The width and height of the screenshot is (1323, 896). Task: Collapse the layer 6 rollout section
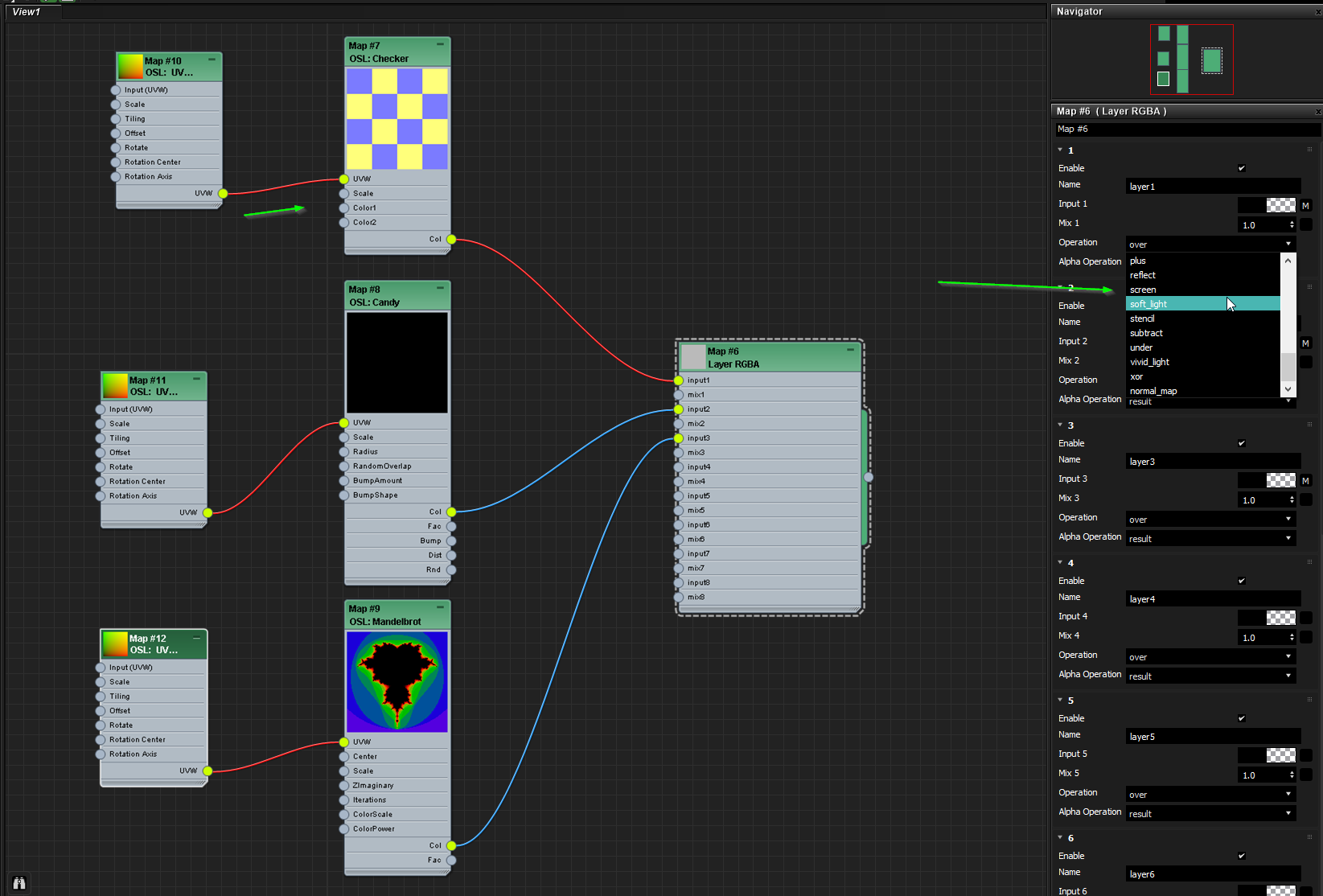click(x=1060, y=837)
